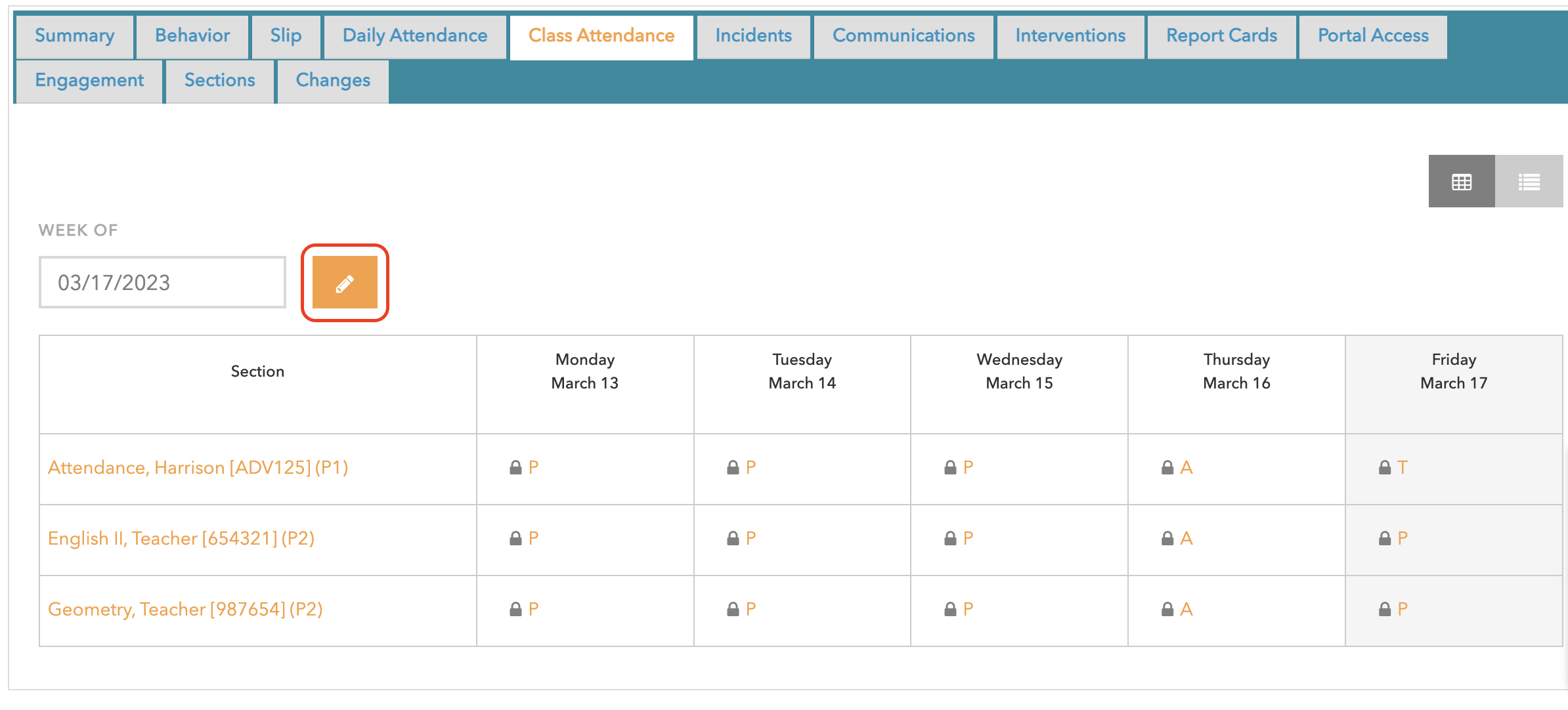Select the Engagement tab
The height and width of the screenshot is (710, 1568).
point(89,81)
